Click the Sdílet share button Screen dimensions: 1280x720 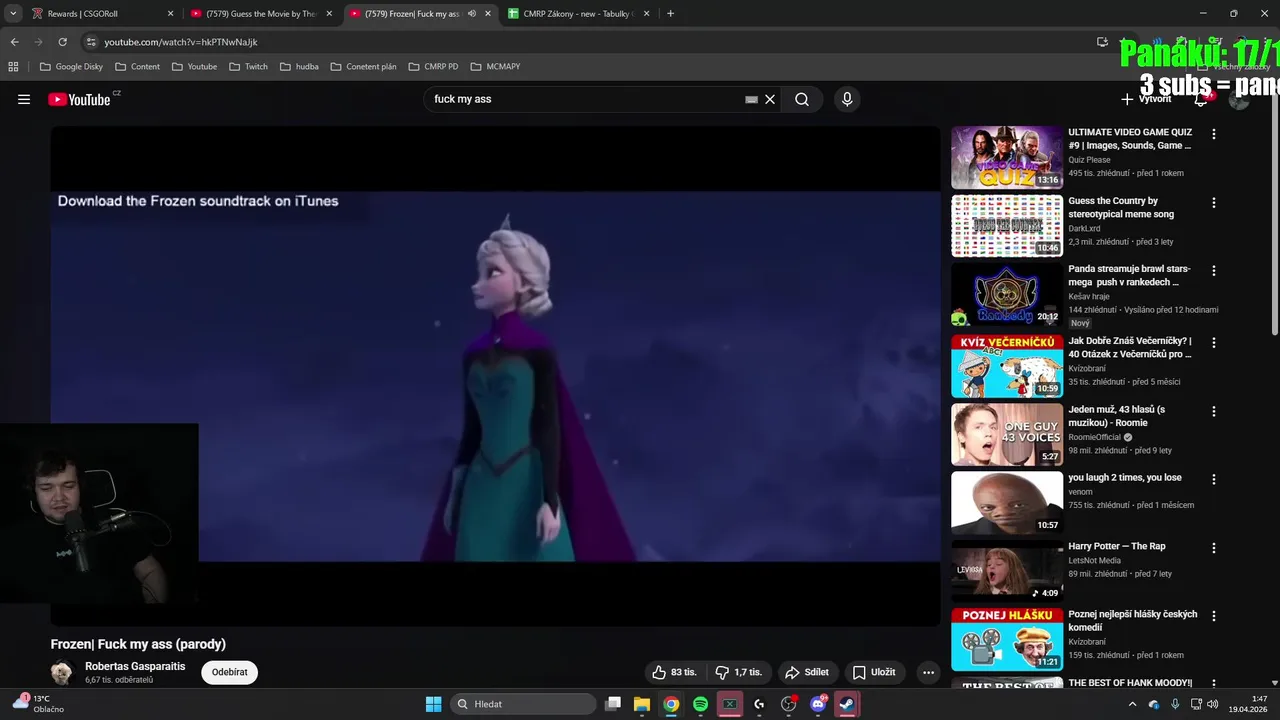[807, 672]
